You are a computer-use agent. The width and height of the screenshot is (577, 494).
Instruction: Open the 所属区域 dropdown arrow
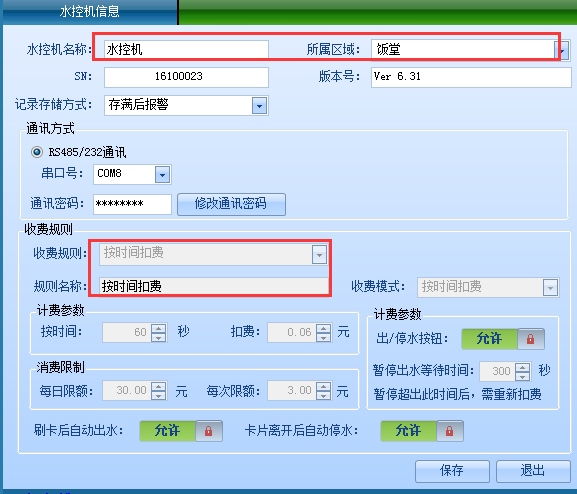(x=562, y=50)
